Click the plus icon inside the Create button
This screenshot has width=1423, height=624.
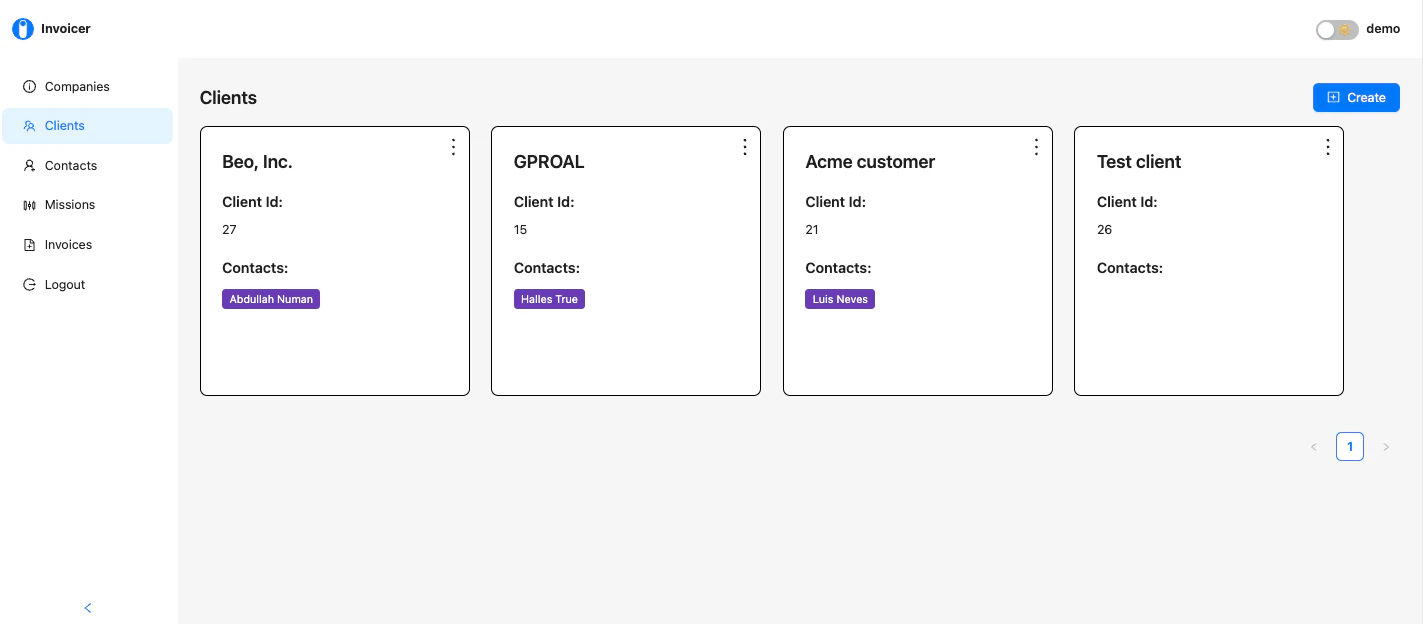point(1333,97)
